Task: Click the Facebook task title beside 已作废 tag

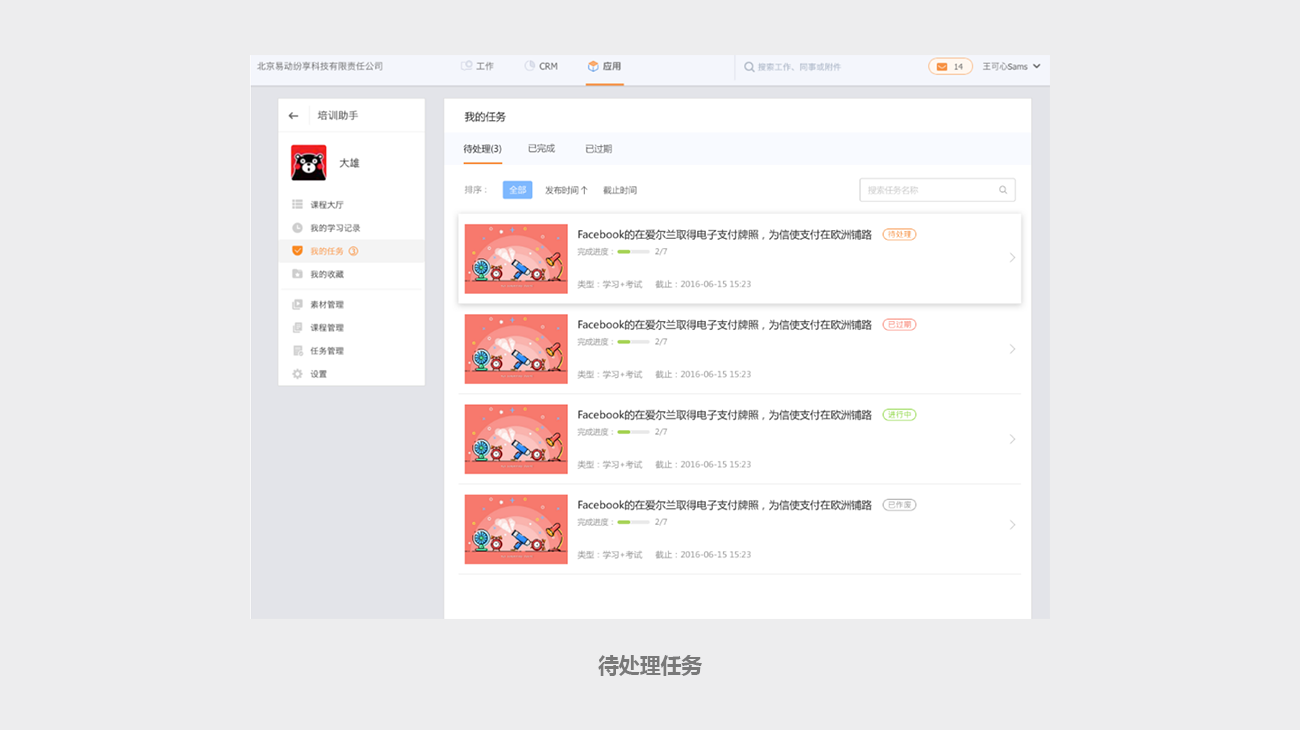Action: coord(725,505)
